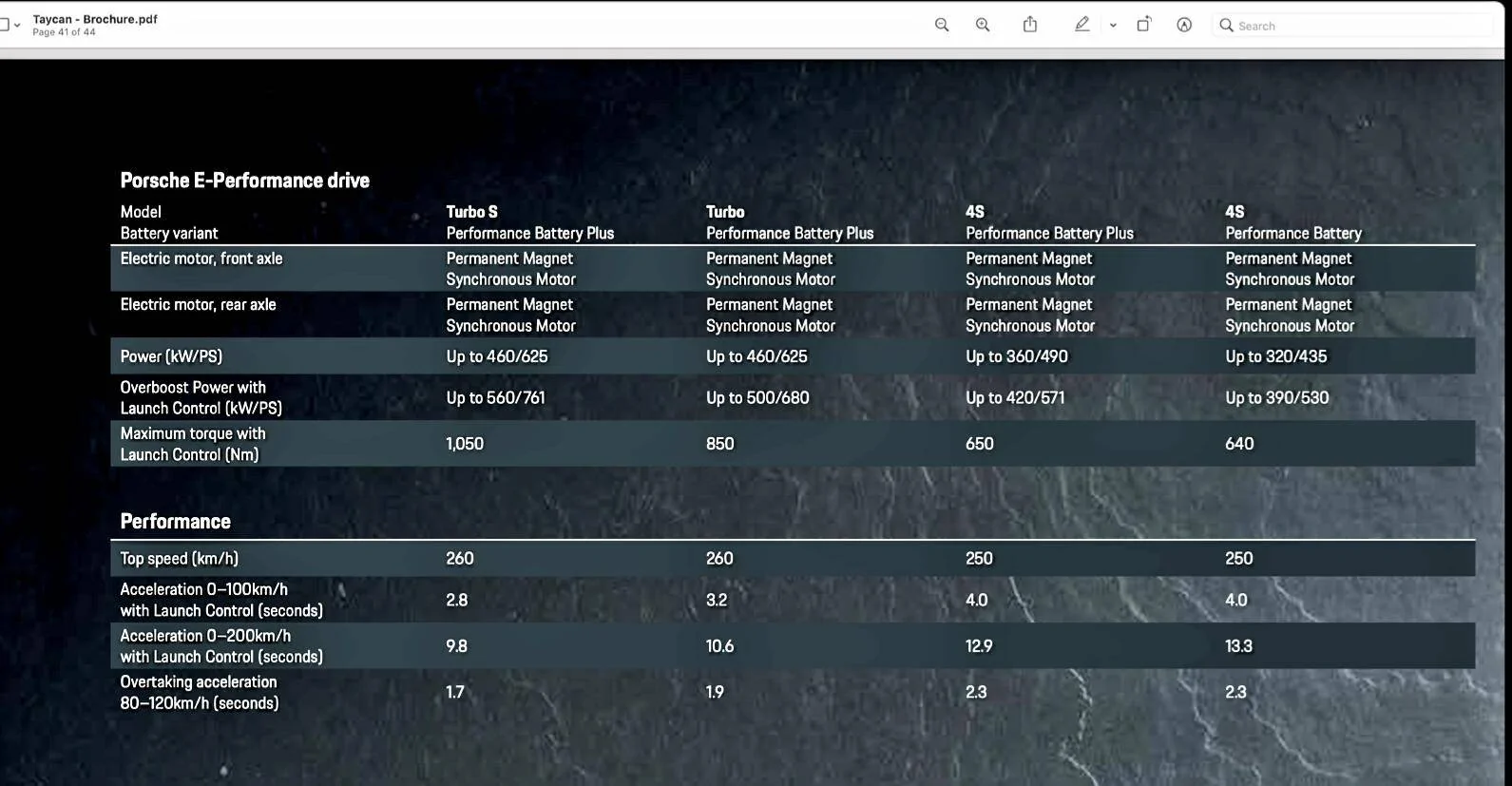
Task: Click the 2.8 seconds value
Action: pos(457,600)
